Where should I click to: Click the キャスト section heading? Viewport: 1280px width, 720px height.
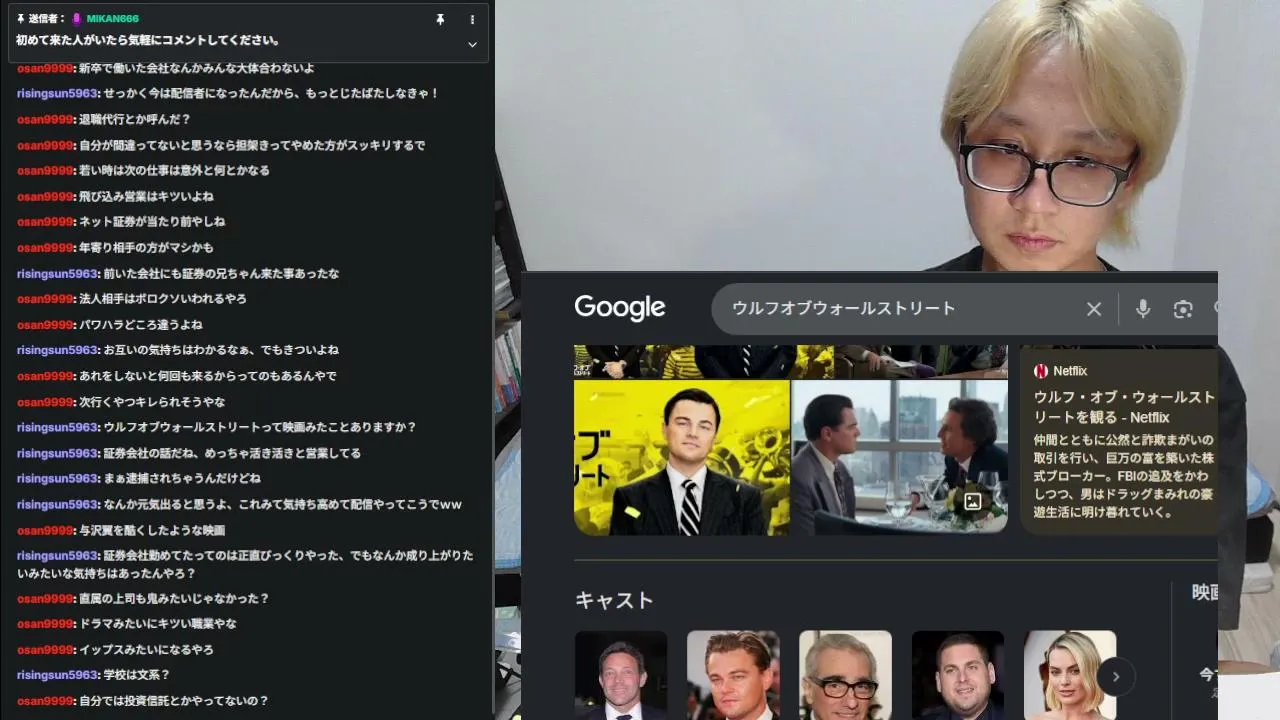(x=614, y=600)
